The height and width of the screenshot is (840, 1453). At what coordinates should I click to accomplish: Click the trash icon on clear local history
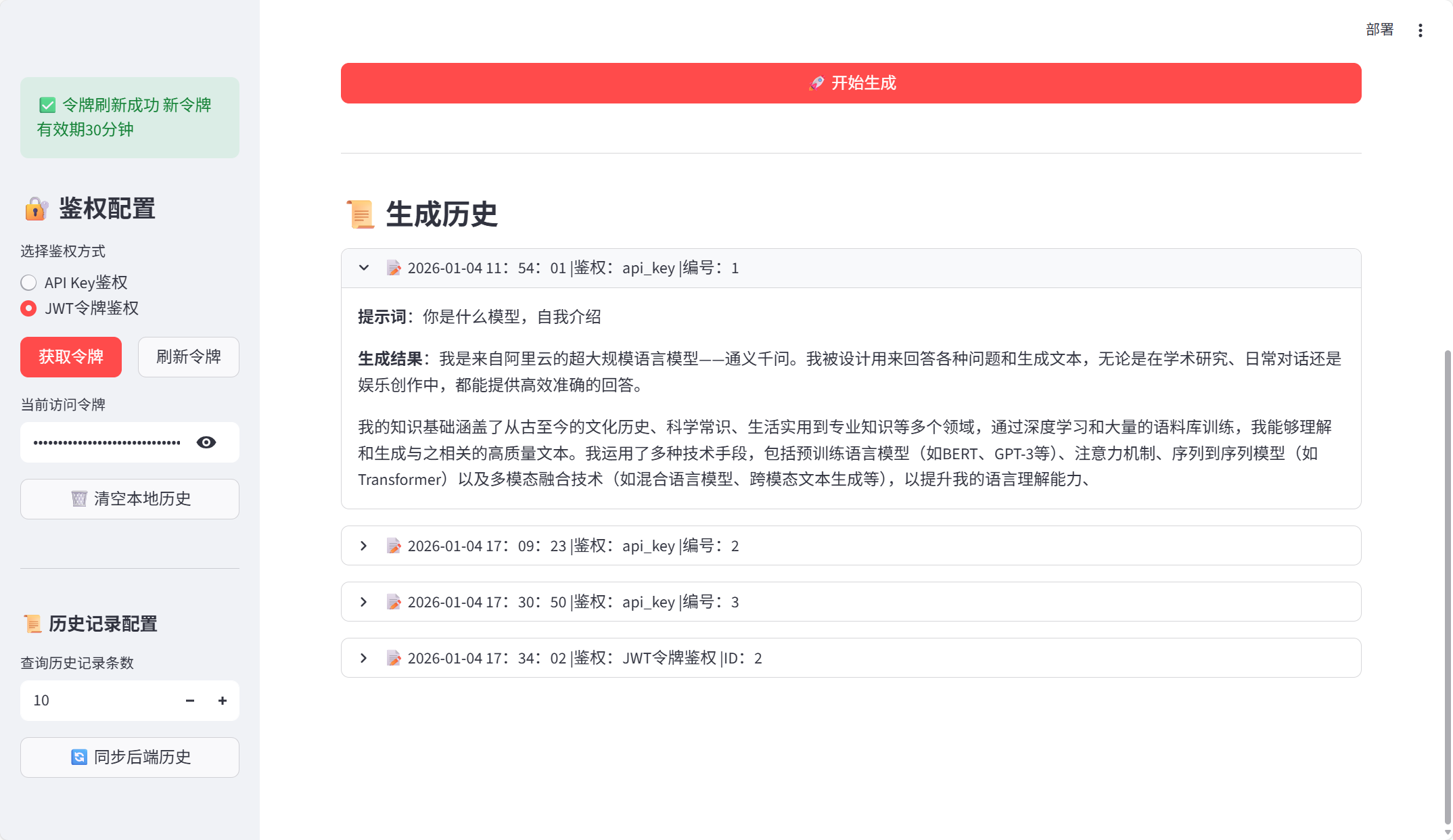(79, 499)
